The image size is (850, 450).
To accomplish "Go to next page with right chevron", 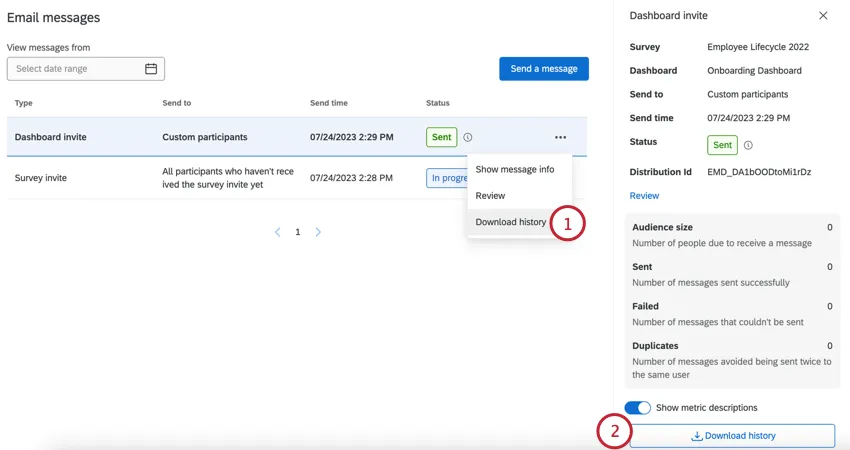I will [x=318, y=232].
